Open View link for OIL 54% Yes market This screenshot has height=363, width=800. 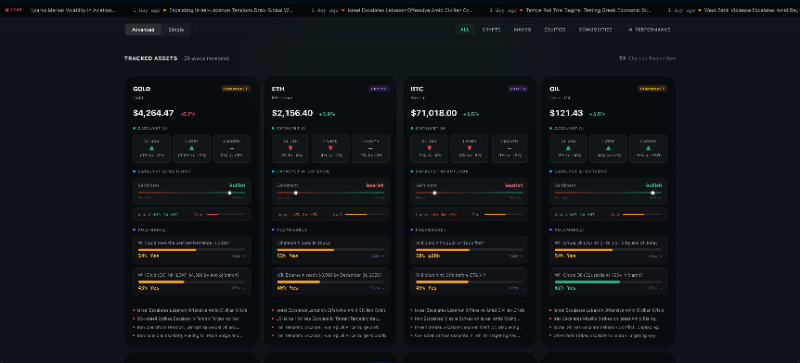pyautogui.click(x=655, y=256)
